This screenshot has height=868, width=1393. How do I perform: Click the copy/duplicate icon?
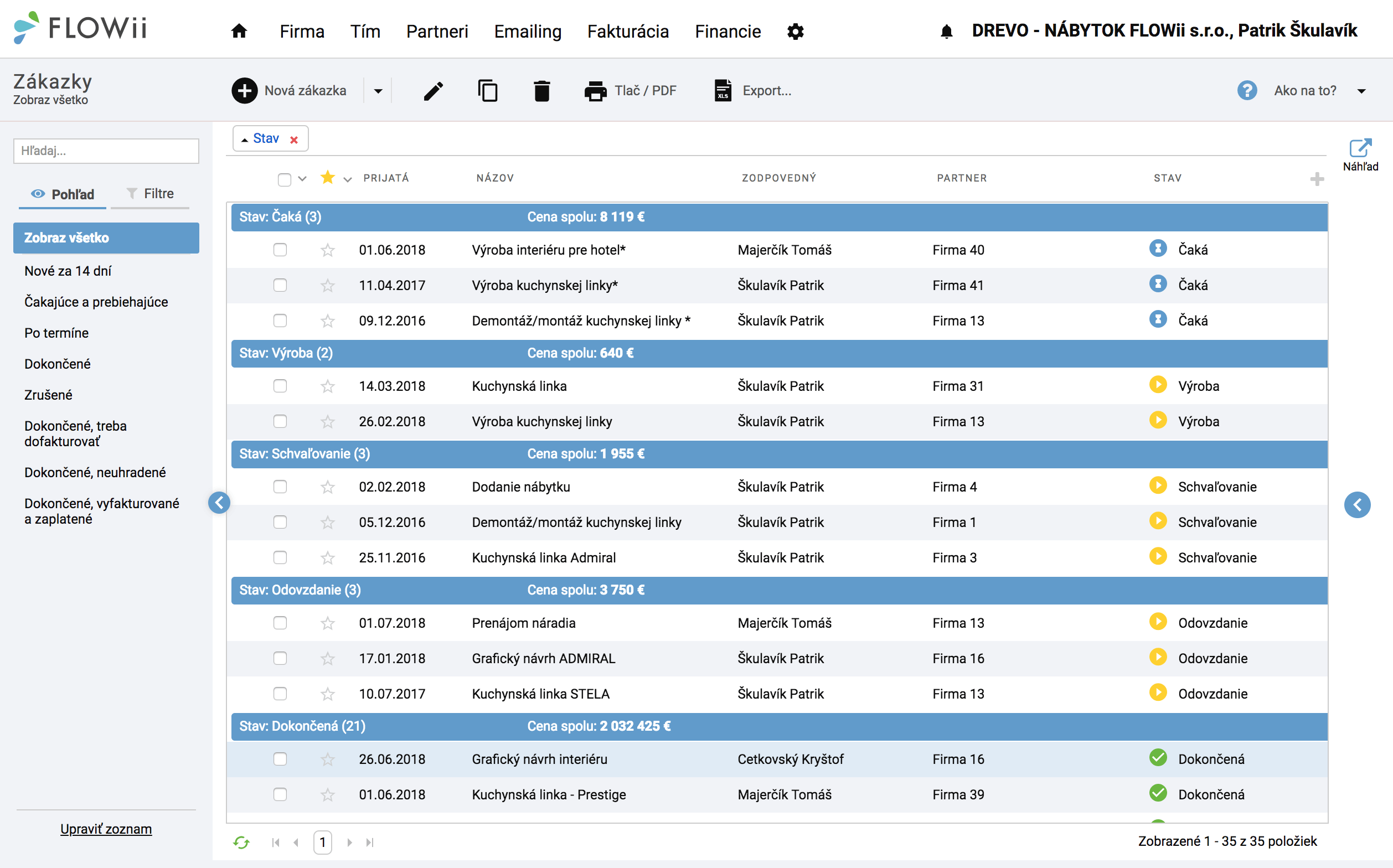[487, 91]
